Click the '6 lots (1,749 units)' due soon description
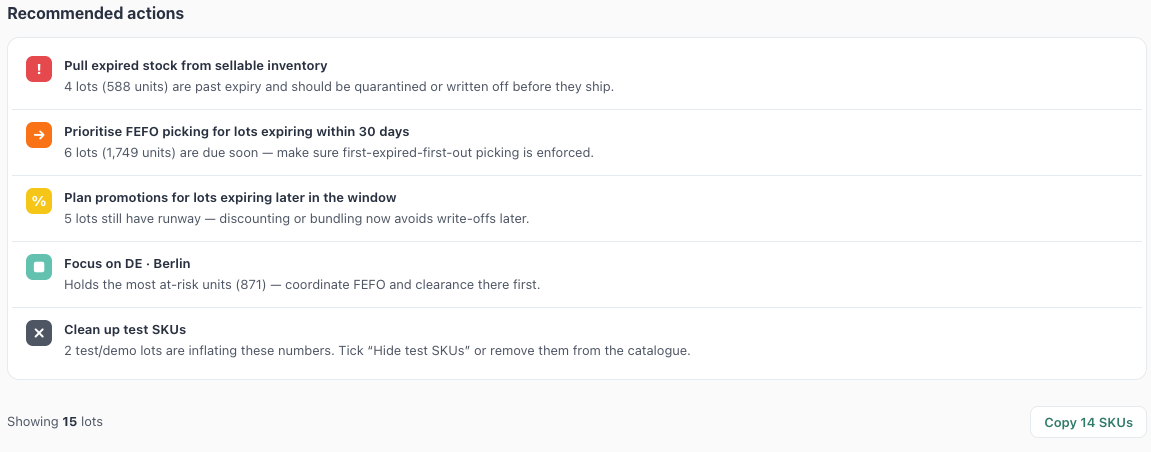 click(x=328, y=153)
